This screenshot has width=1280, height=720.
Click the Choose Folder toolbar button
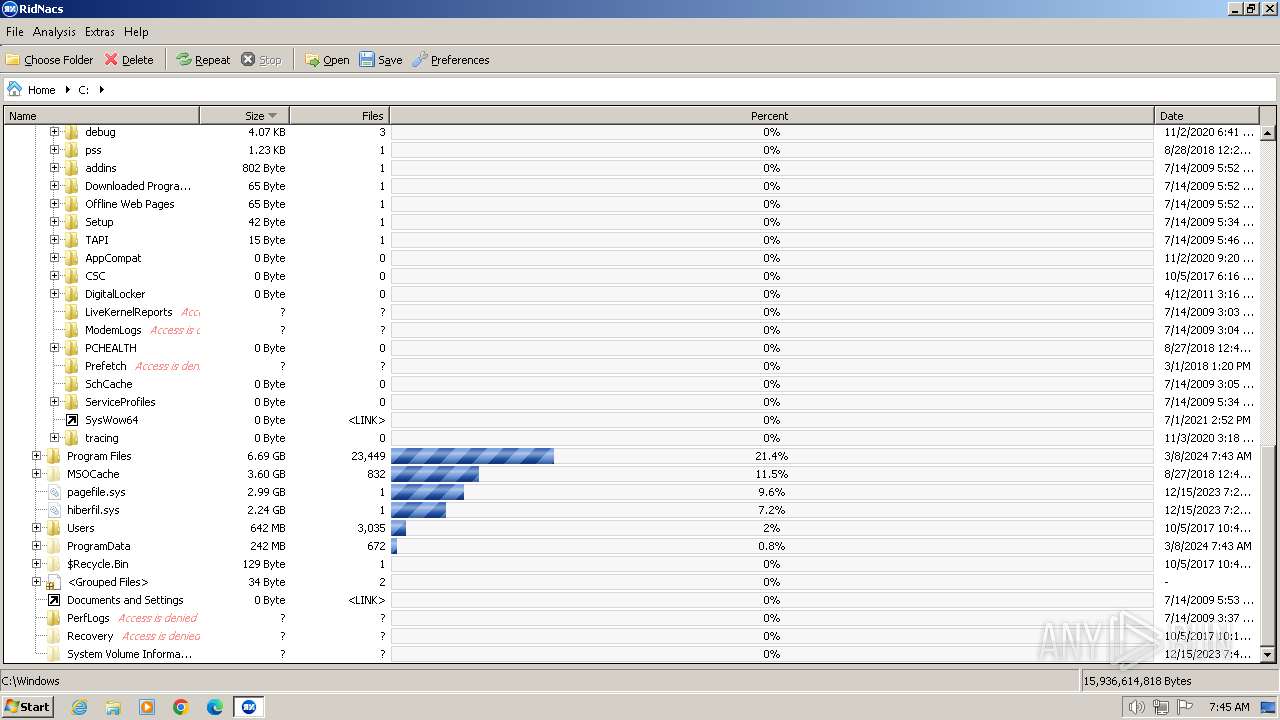coord(49,60)
